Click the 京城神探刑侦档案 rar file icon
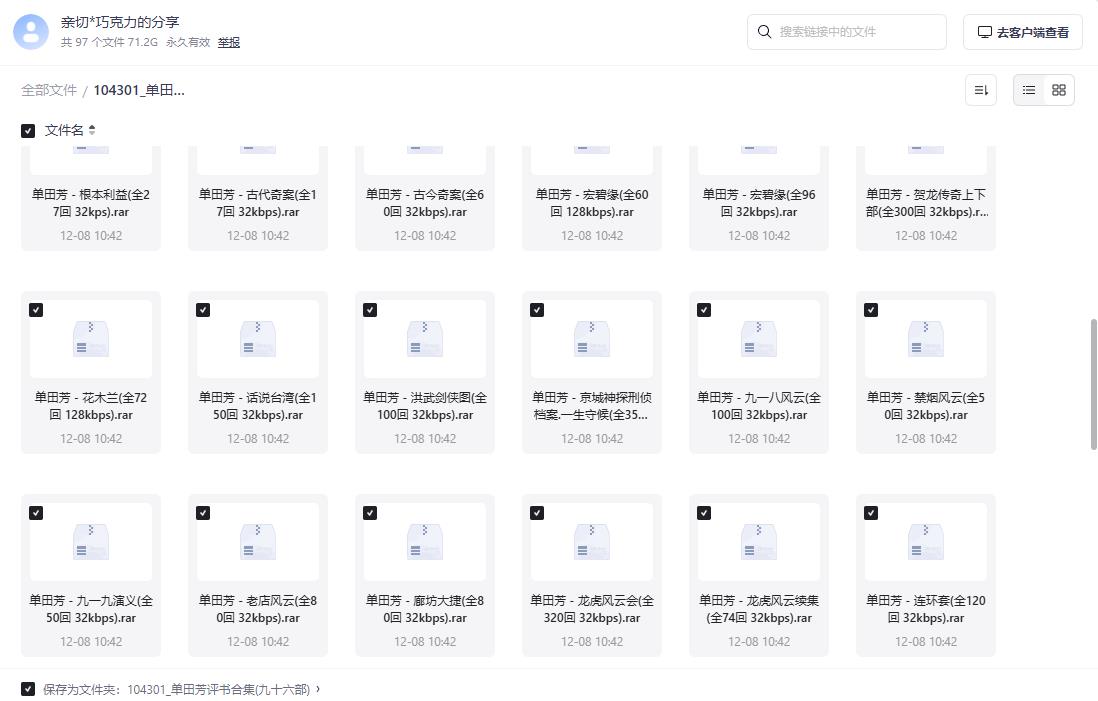1098x701 pixels. click(592, 339)
